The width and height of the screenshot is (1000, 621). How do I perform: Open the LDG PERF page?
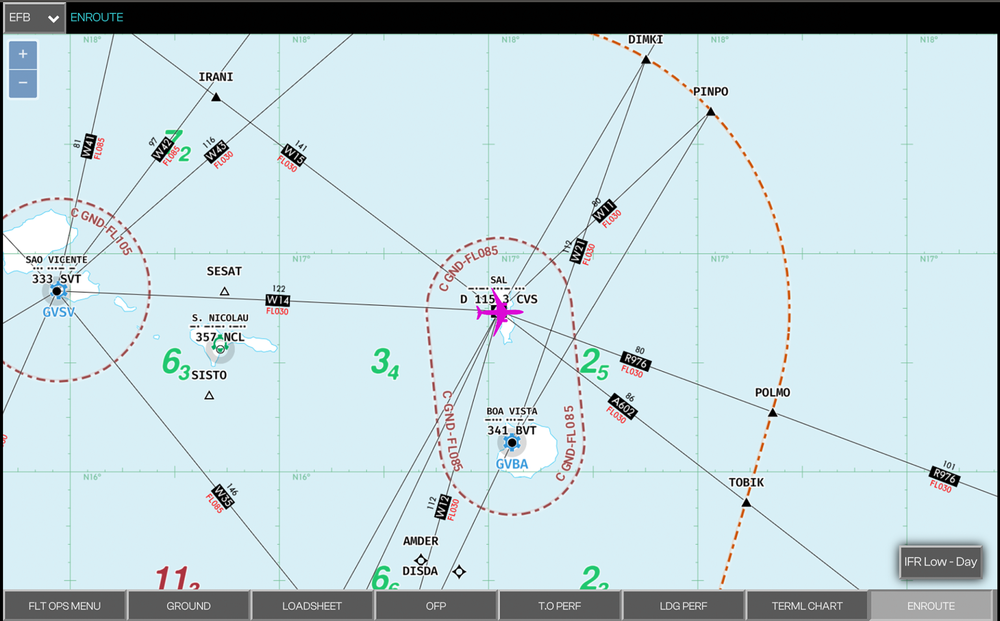tap(683, 606)
